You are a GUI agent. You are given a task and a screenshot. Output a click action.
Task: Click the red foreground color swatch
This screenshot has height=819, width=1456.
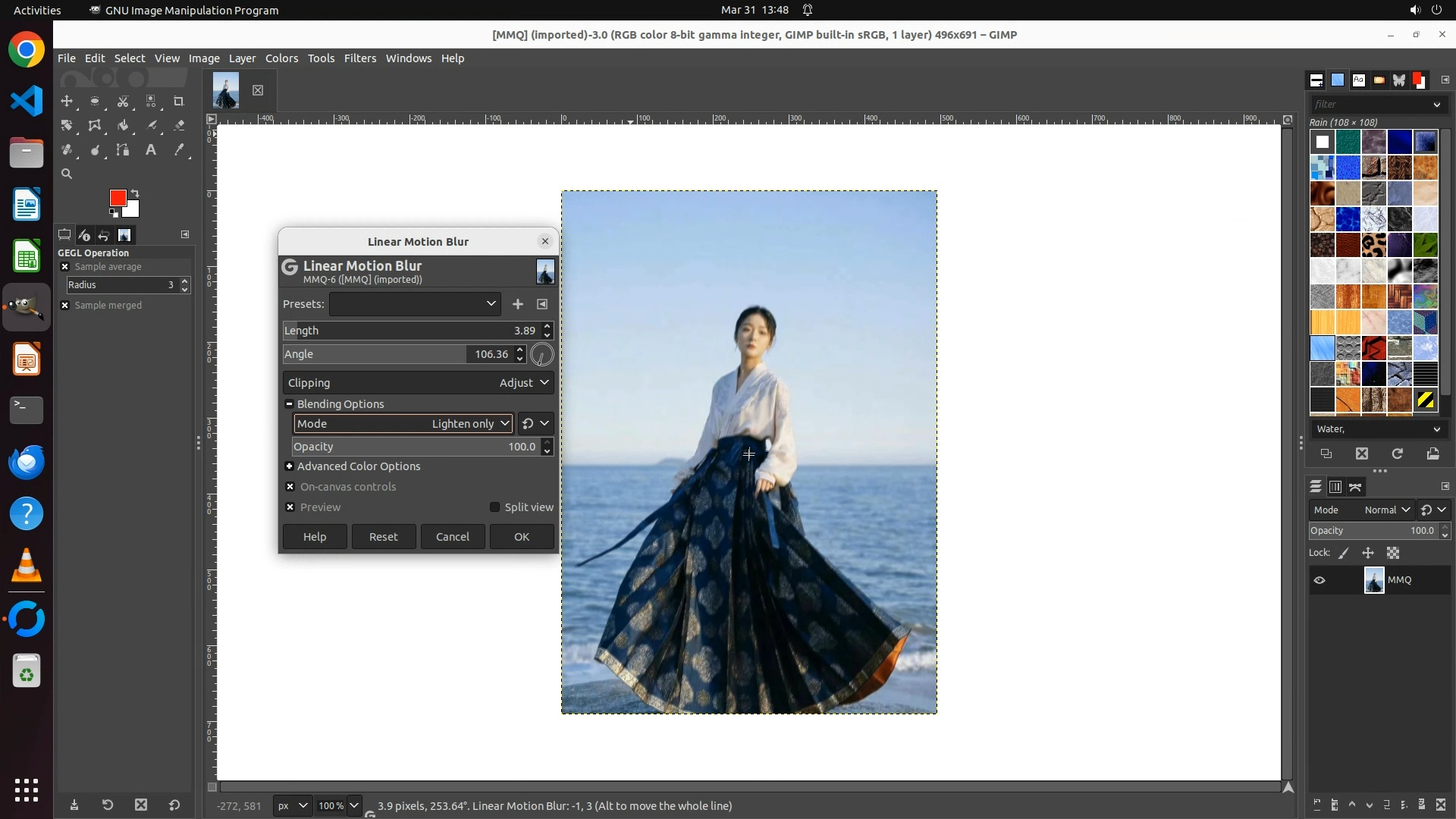[x=117, y=198]
